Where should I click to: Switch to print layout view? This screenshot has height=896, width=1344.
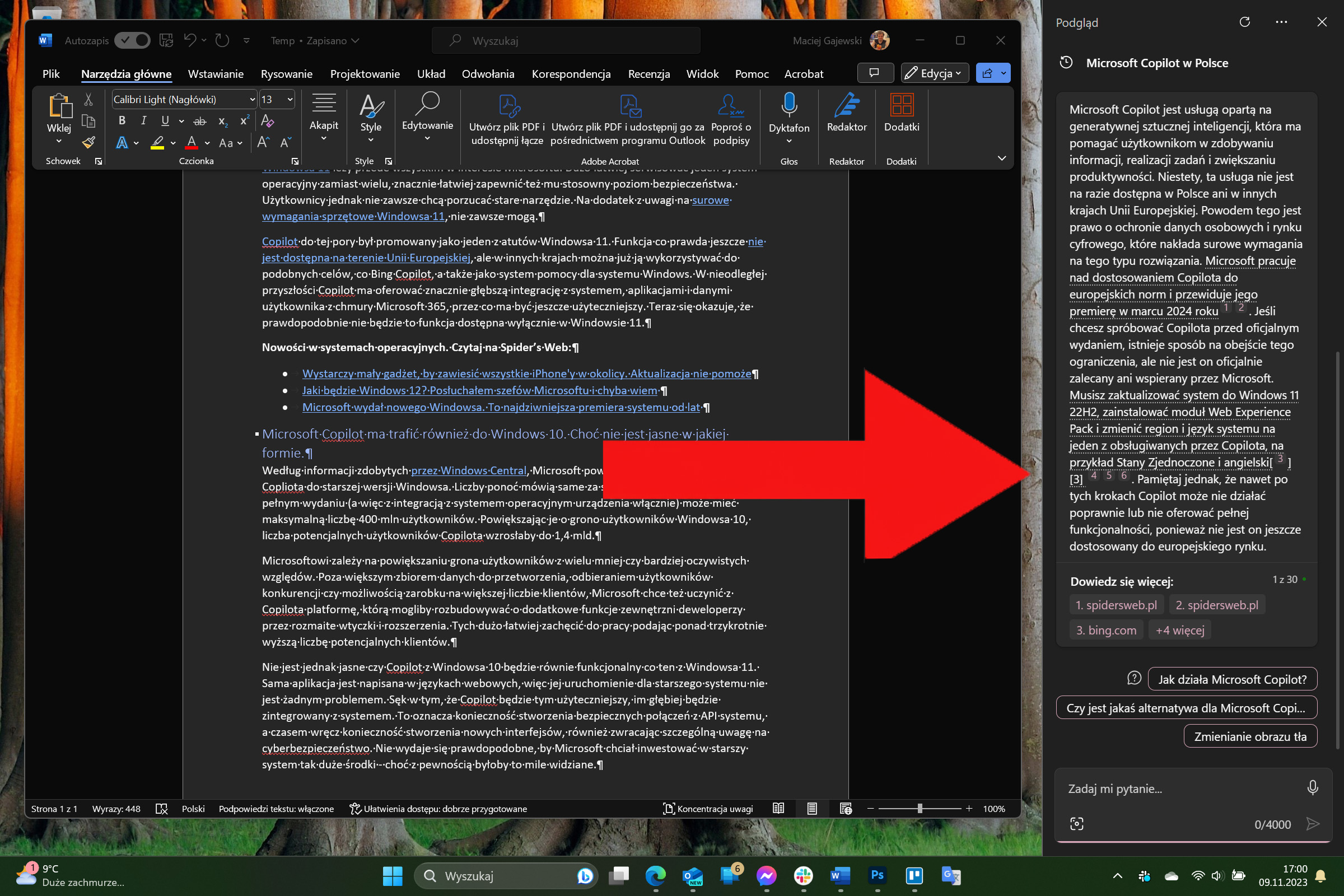[812, 809]
